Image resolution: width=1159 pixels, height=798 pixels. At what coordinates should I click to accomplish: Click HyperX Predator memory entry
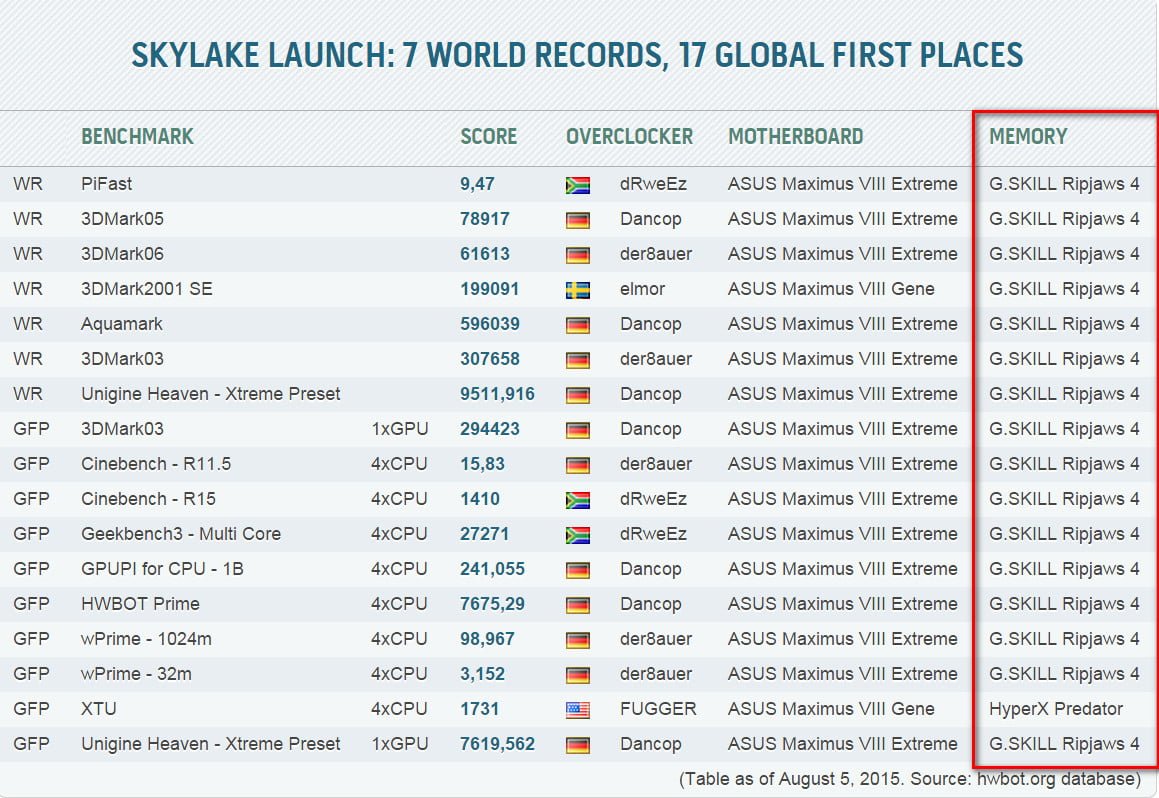pos(1055,709)
